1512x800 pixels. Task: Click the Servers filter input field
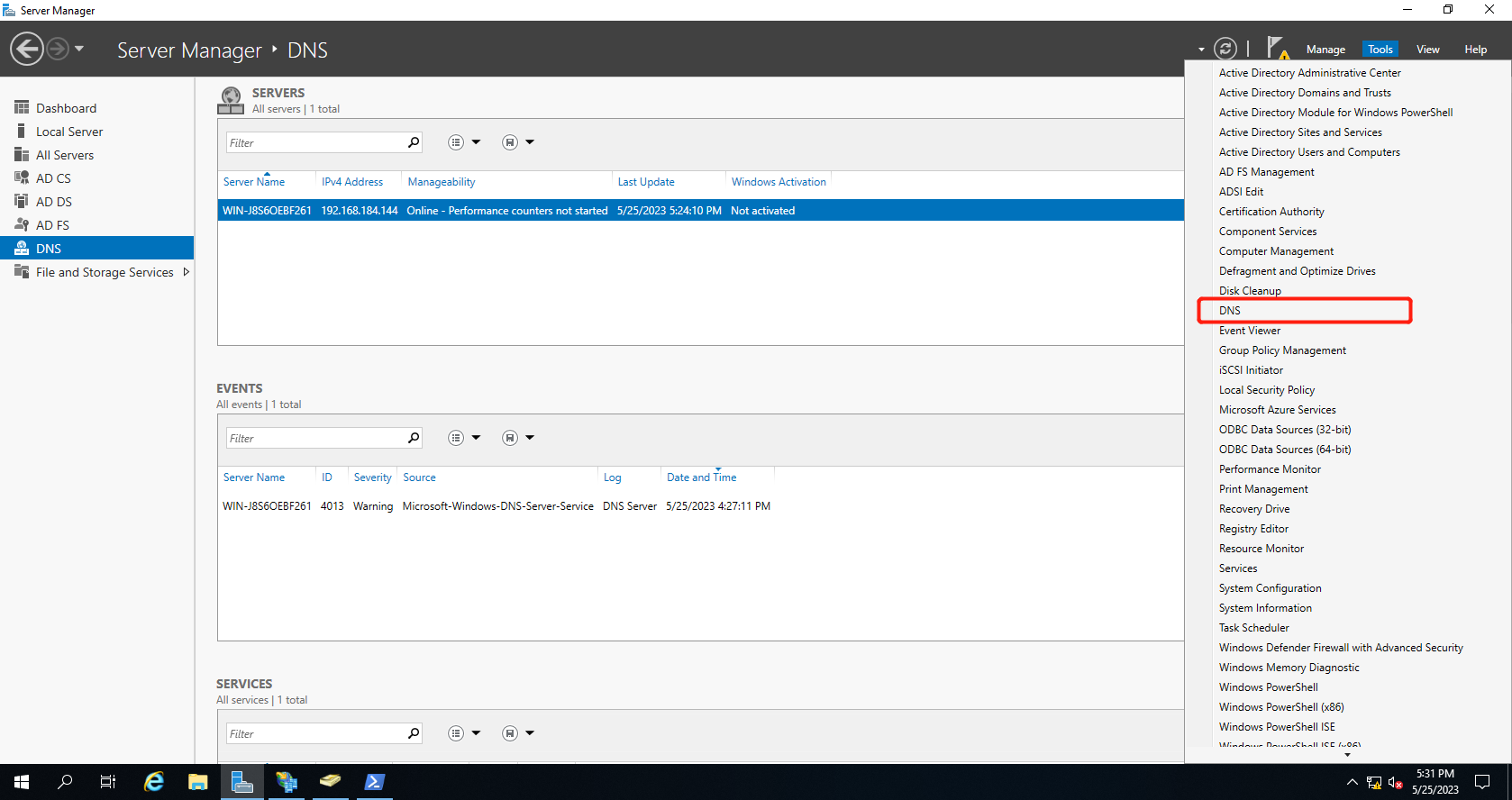315,142
